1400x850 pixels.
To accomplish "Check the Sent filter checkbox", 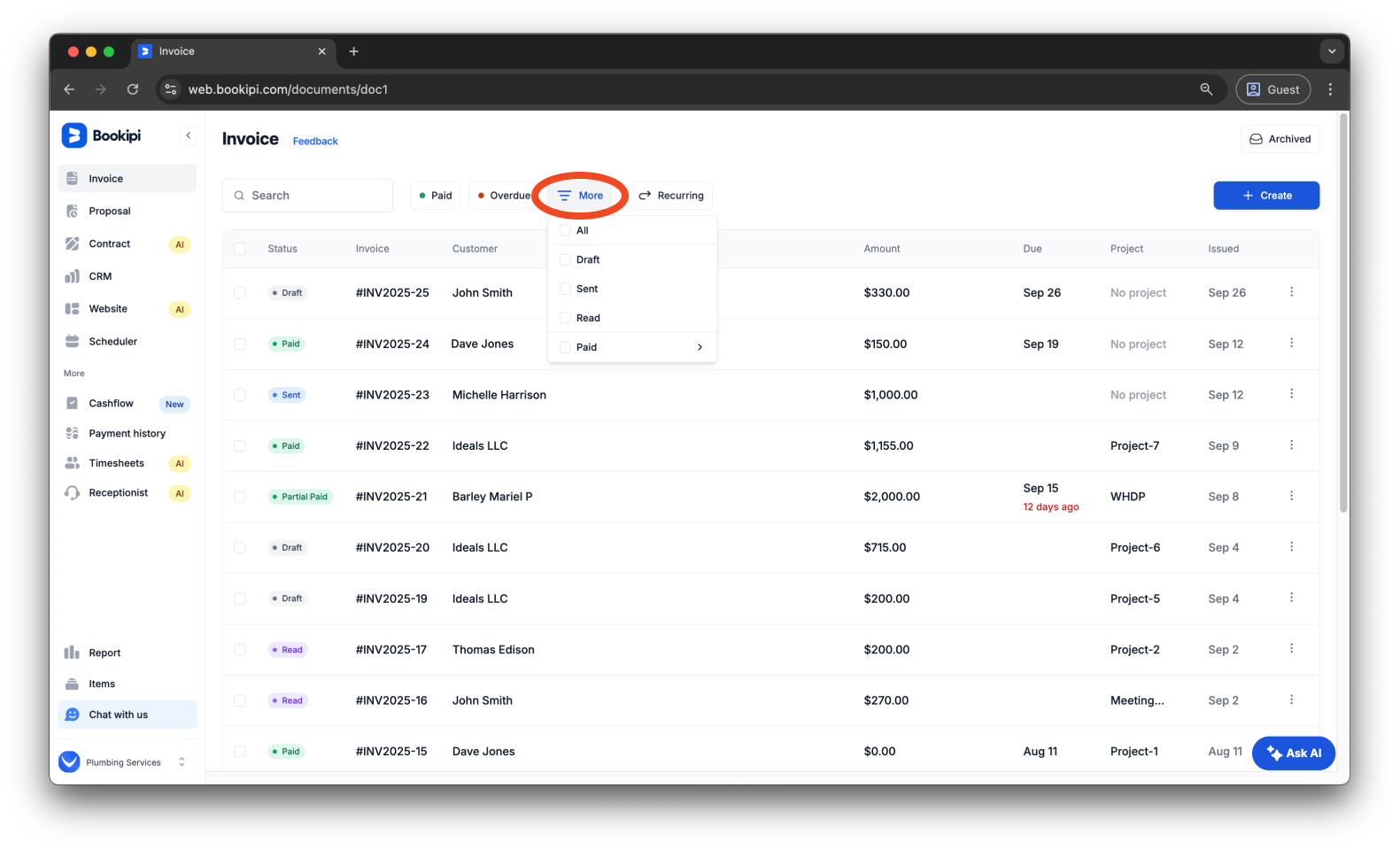I will [565, 289].
